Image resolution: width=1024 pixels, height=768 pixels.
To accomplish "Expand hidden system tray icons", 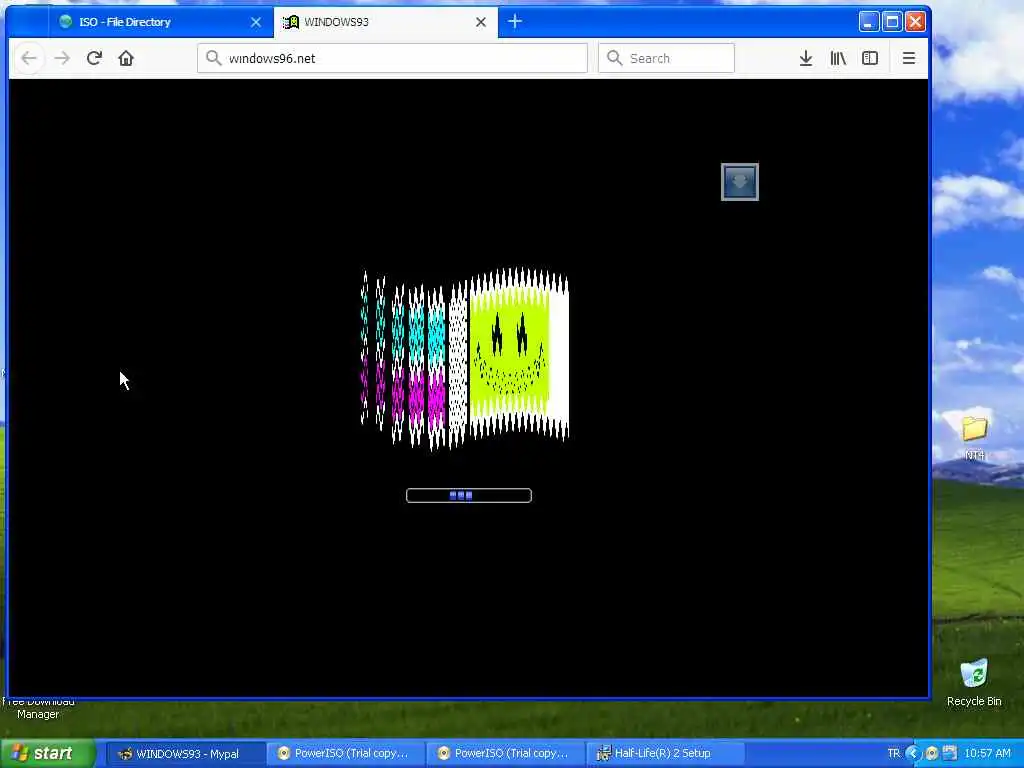I will 912,753.
